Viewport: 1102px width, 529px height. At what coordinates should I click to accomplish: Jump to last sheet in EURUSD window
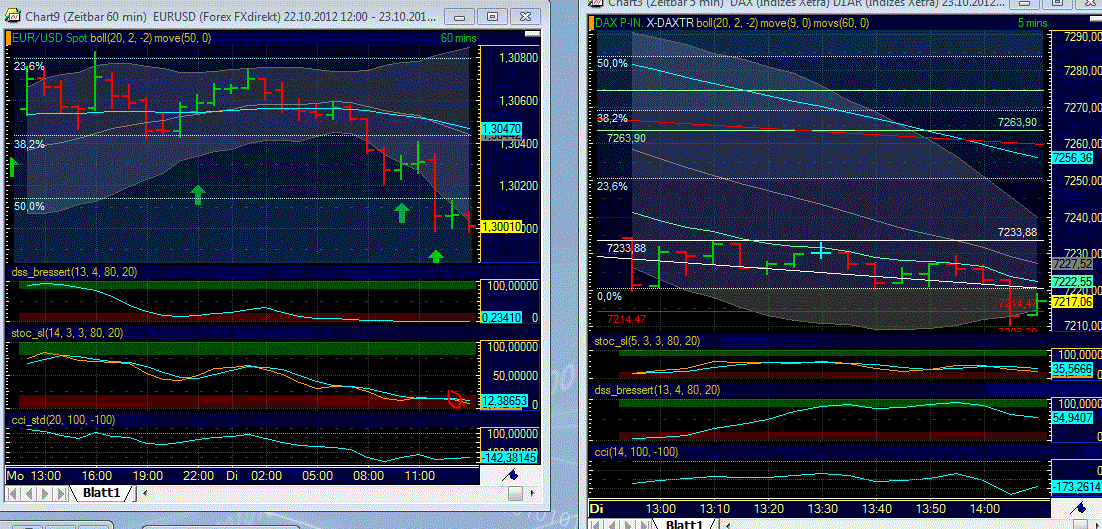tap(60, 493)
